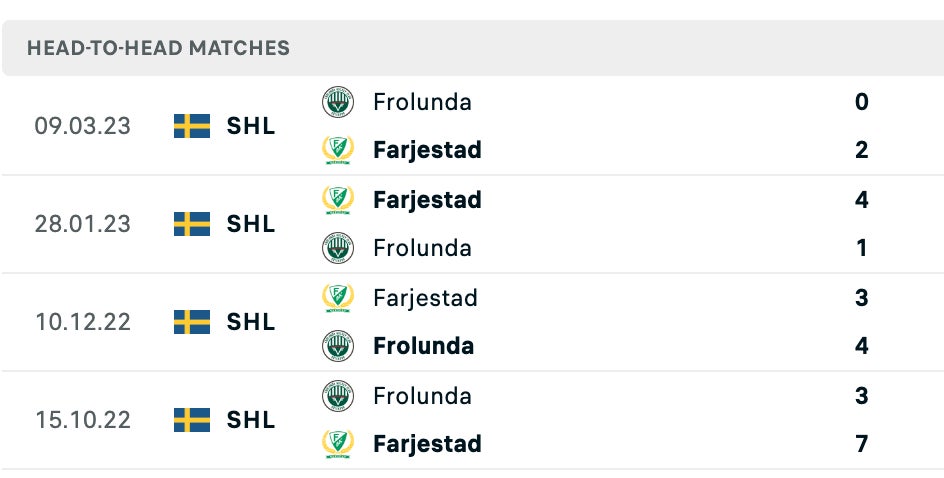Open SHL league link for 15.10.22

pos(250,420)
